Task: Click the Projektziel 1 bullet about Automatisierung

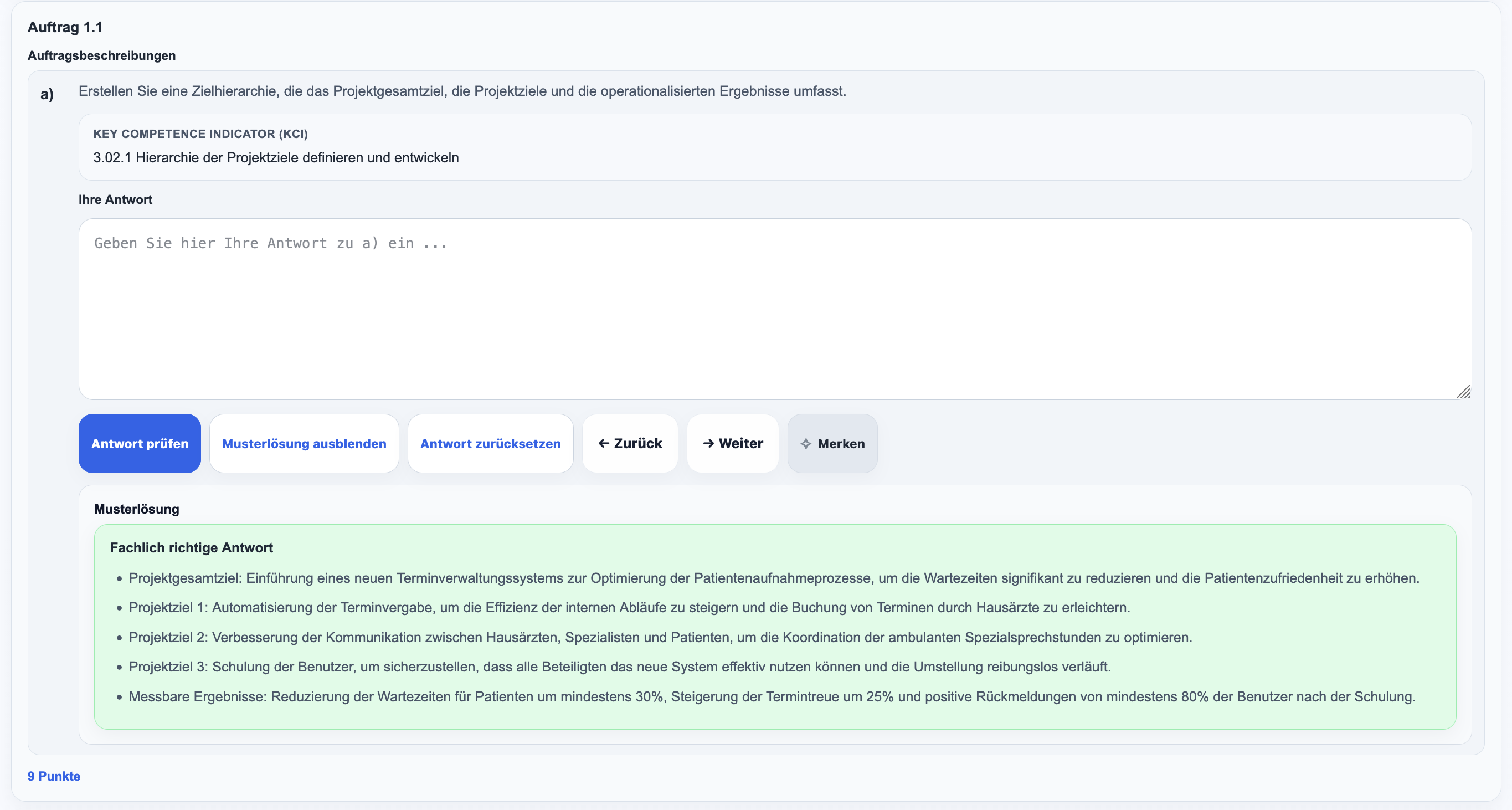Action: click(x=629, y=607)
